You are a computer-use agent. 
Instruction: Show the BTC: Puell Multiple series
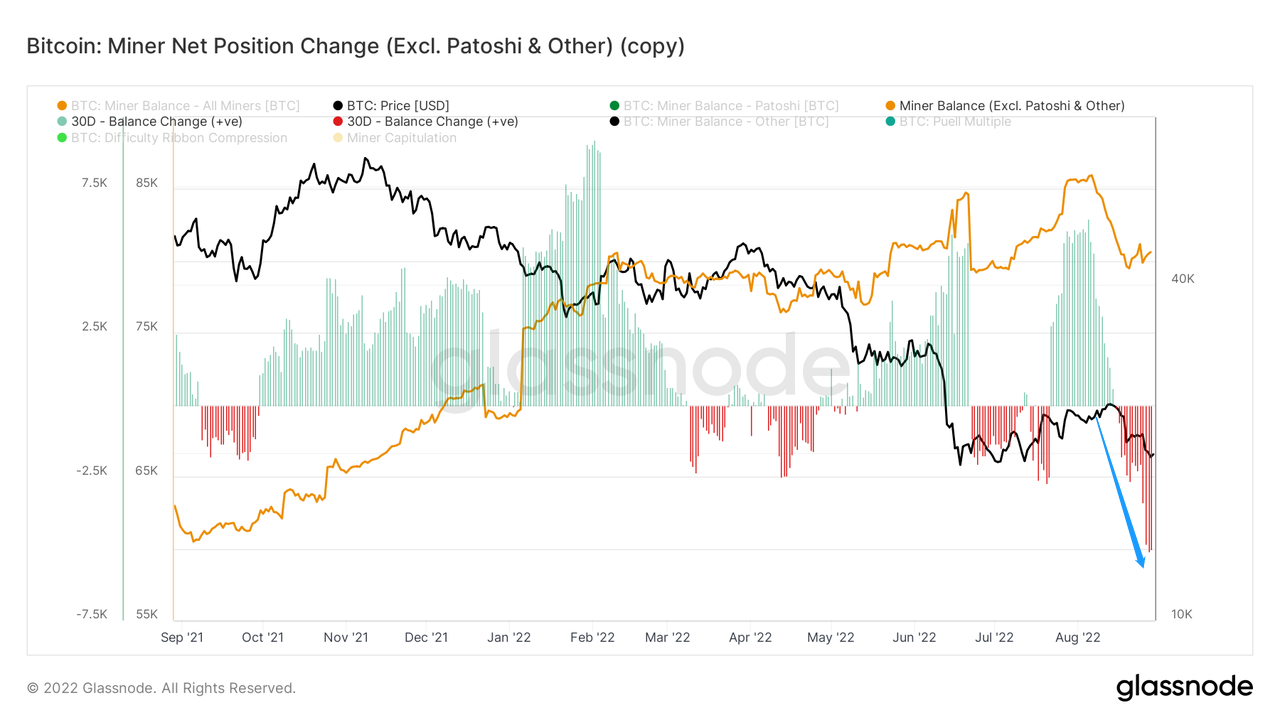tap(955, 122)
